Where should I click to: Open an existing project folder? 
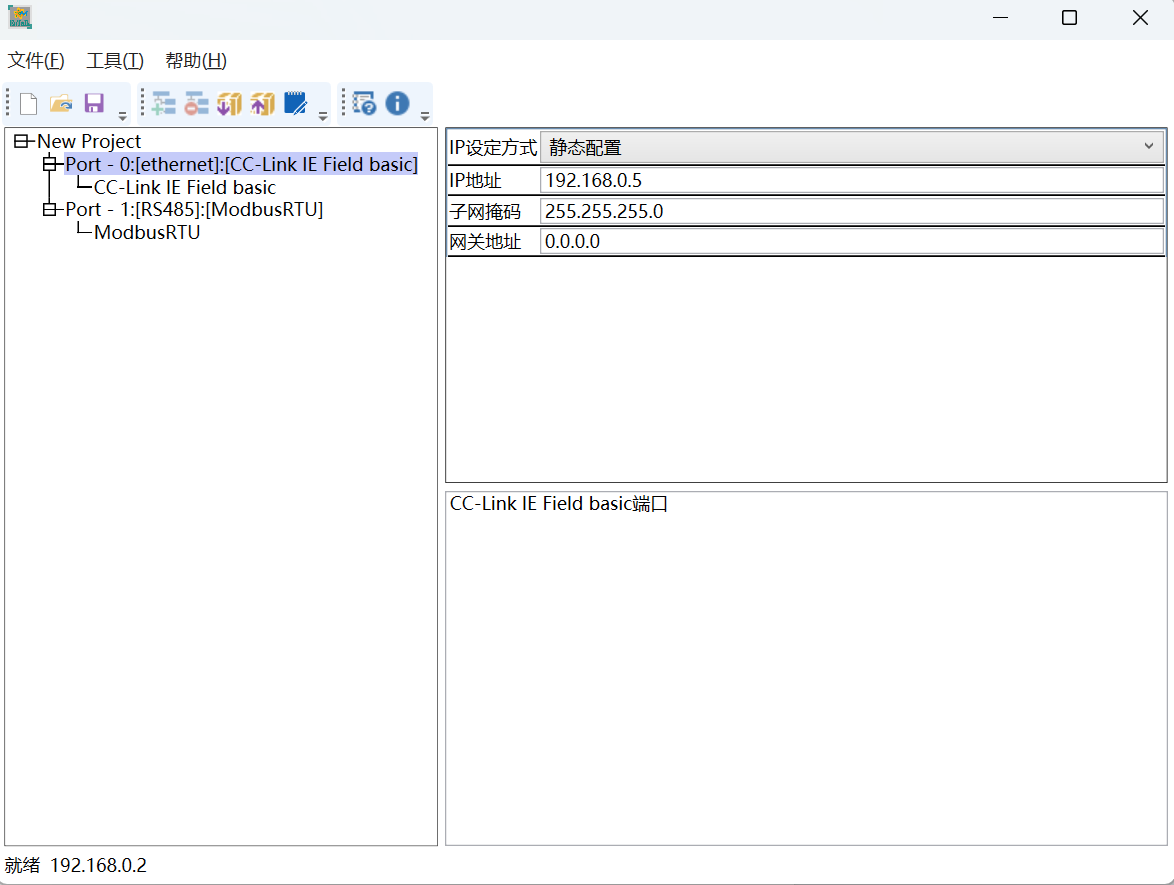61,103
